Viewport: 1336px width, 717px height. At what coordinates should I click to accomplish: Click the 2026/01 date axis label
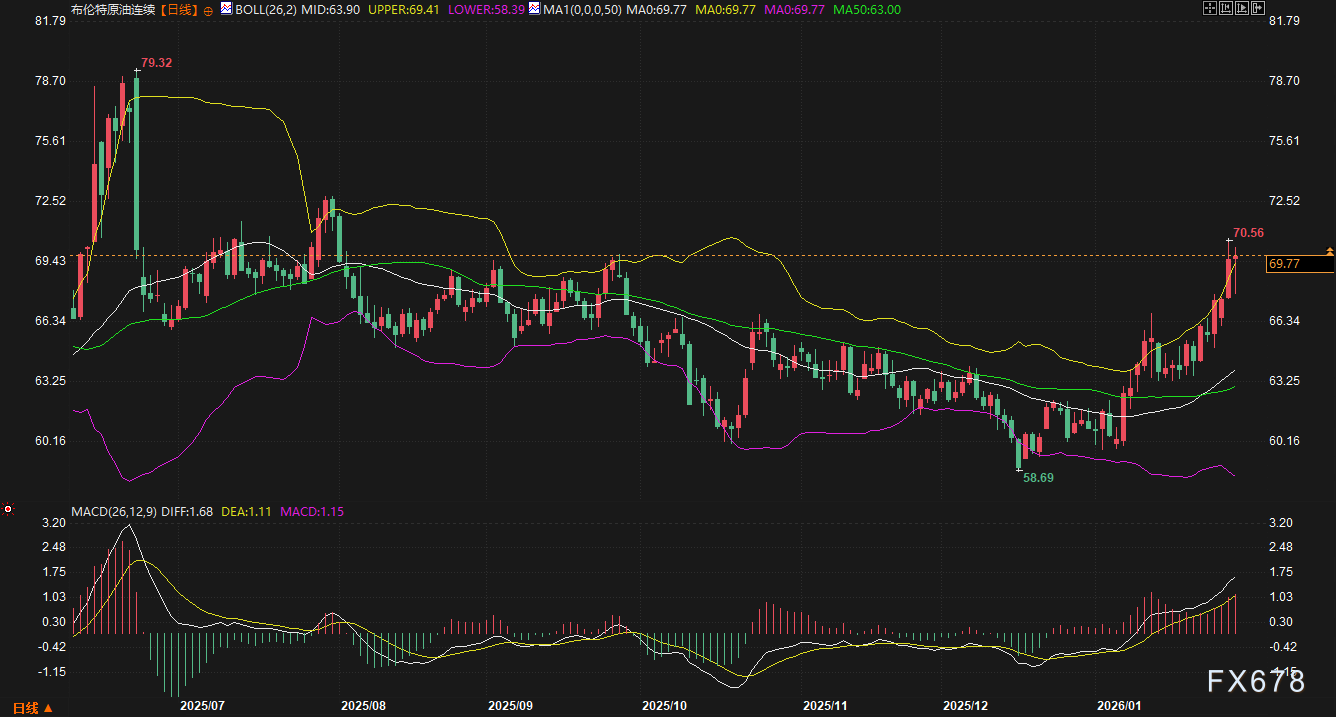(1119, 706)
